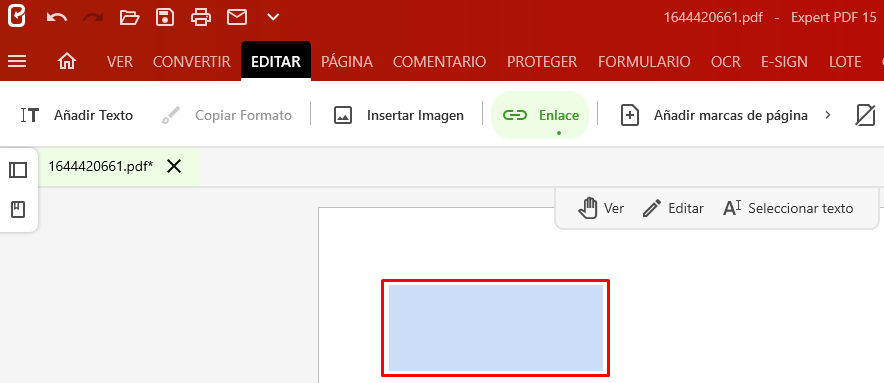Click the redo arrow icon
Image resolution: width=884 pixels, height=383 pixels.
[93, 17]
